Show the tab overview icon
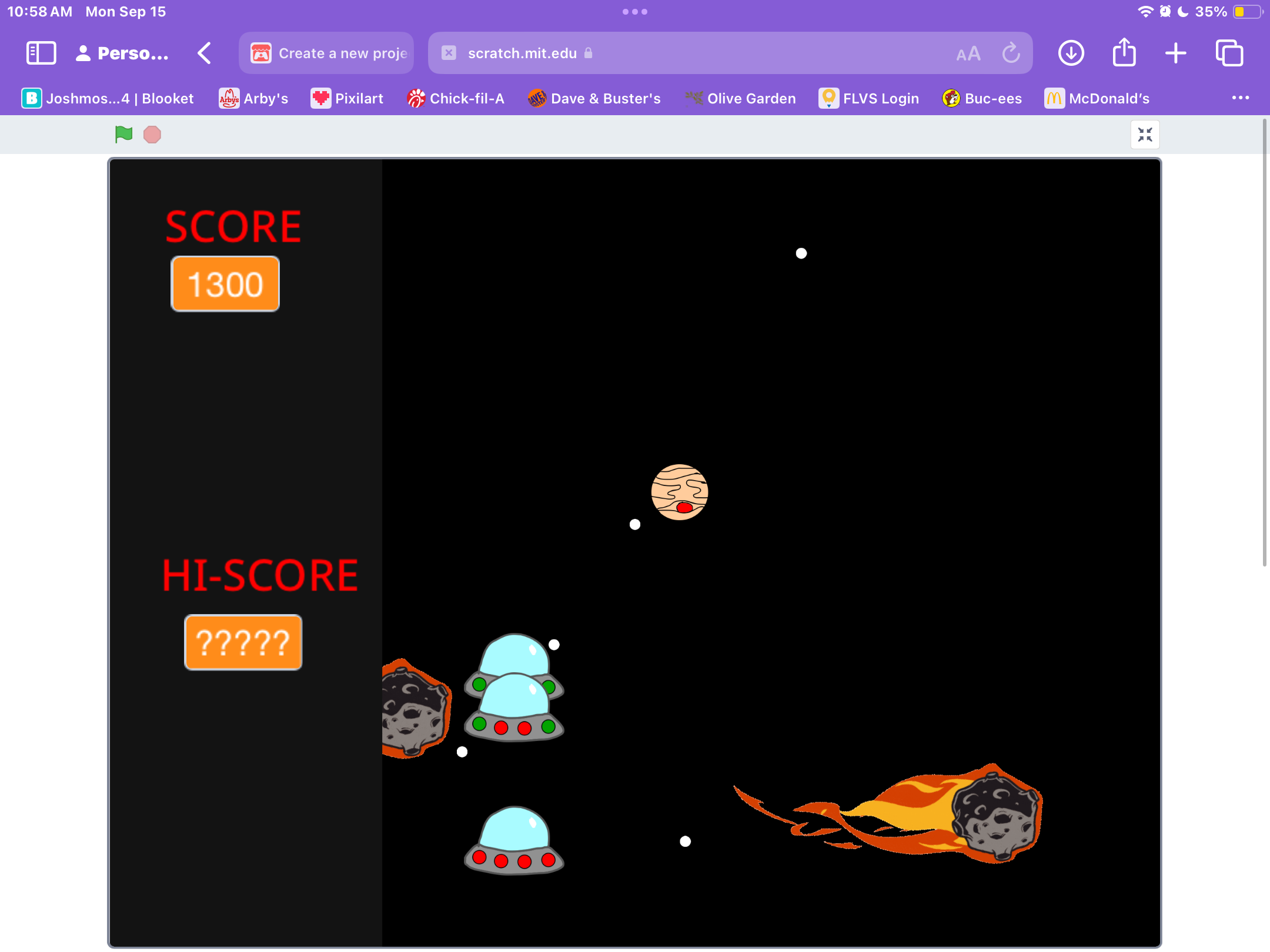The width and height of the screenshot is (1270, 952). [x=1229, y=53]
